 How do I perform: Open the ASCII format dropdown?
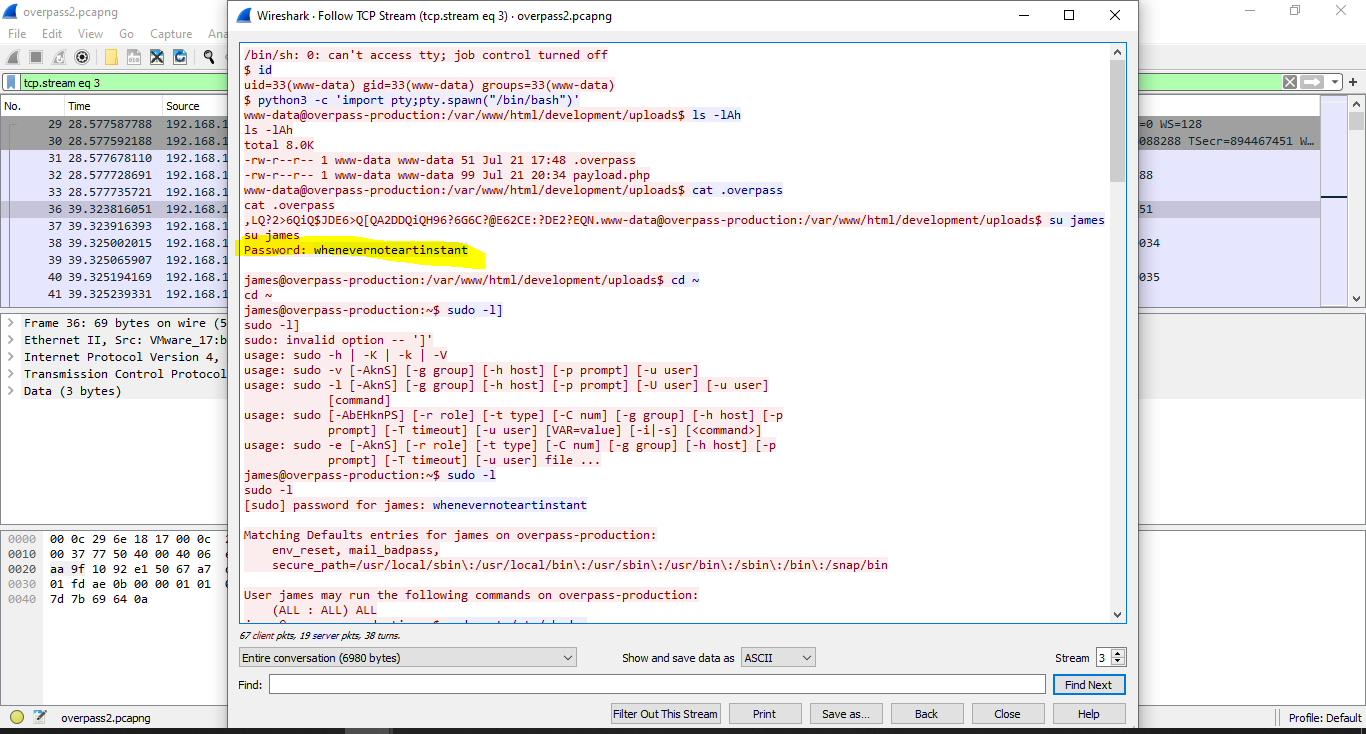click(778, 657)
